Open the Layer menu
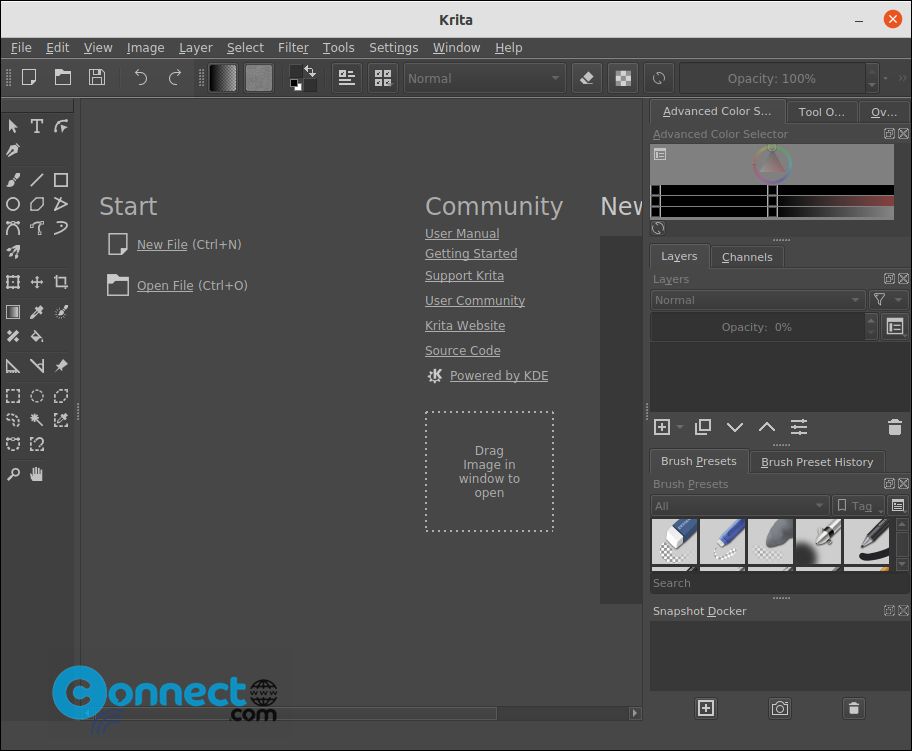Viewport: 912px width, 751px height. click(x=195, y=48)
